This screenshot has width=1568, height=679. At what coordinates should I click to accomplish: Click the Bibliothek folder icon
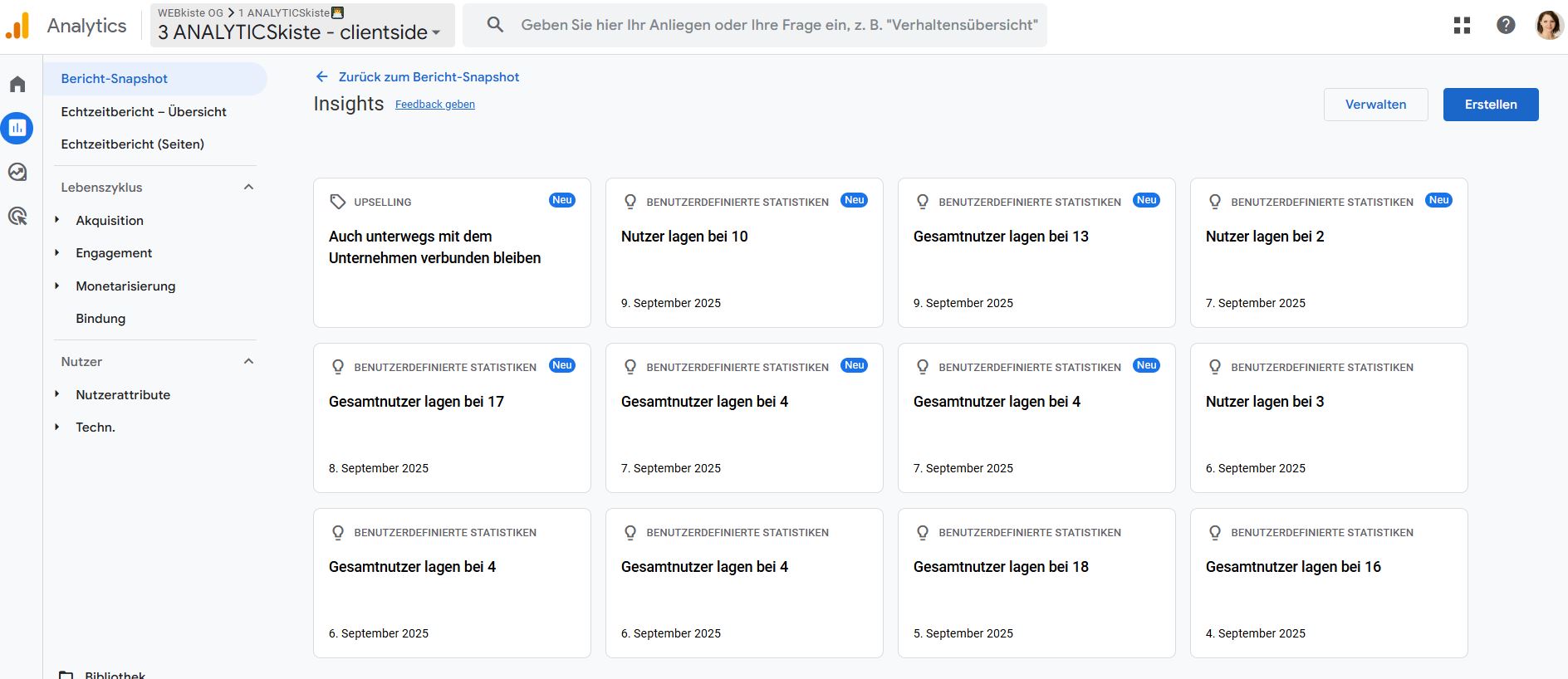pos(66,674)
